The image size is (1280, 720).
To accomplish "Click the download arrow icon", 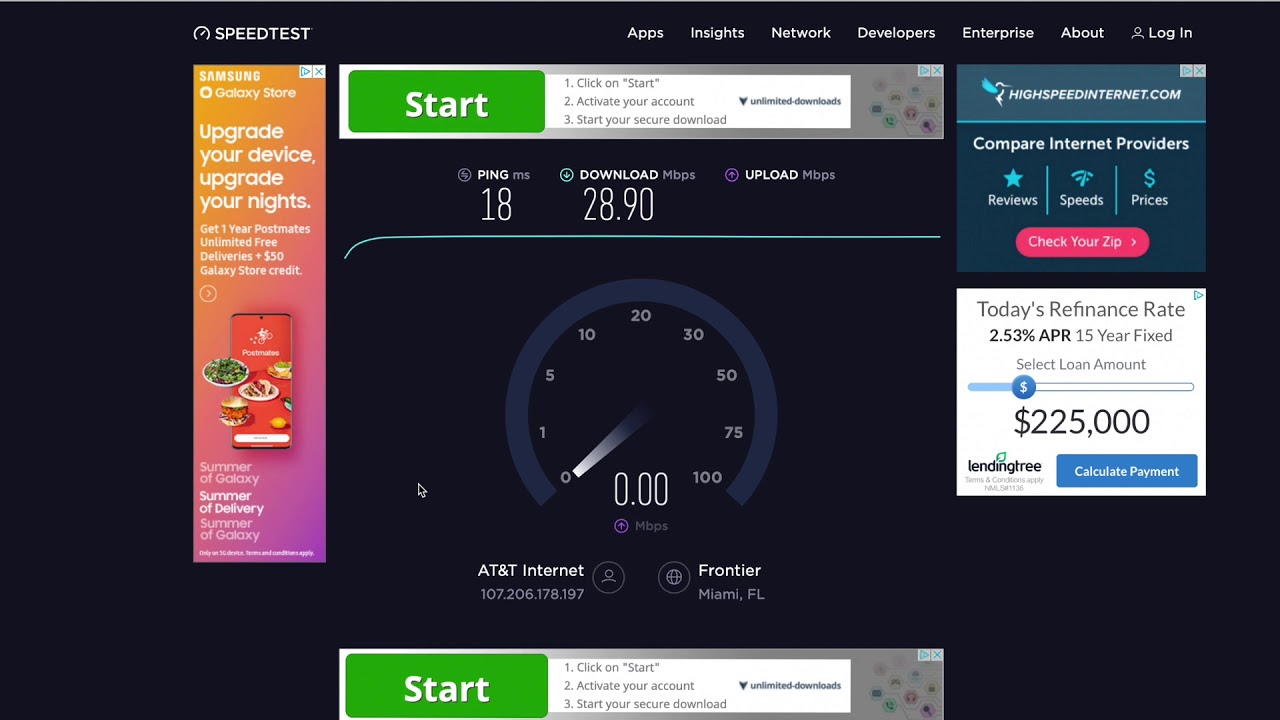I will point(566,175).
